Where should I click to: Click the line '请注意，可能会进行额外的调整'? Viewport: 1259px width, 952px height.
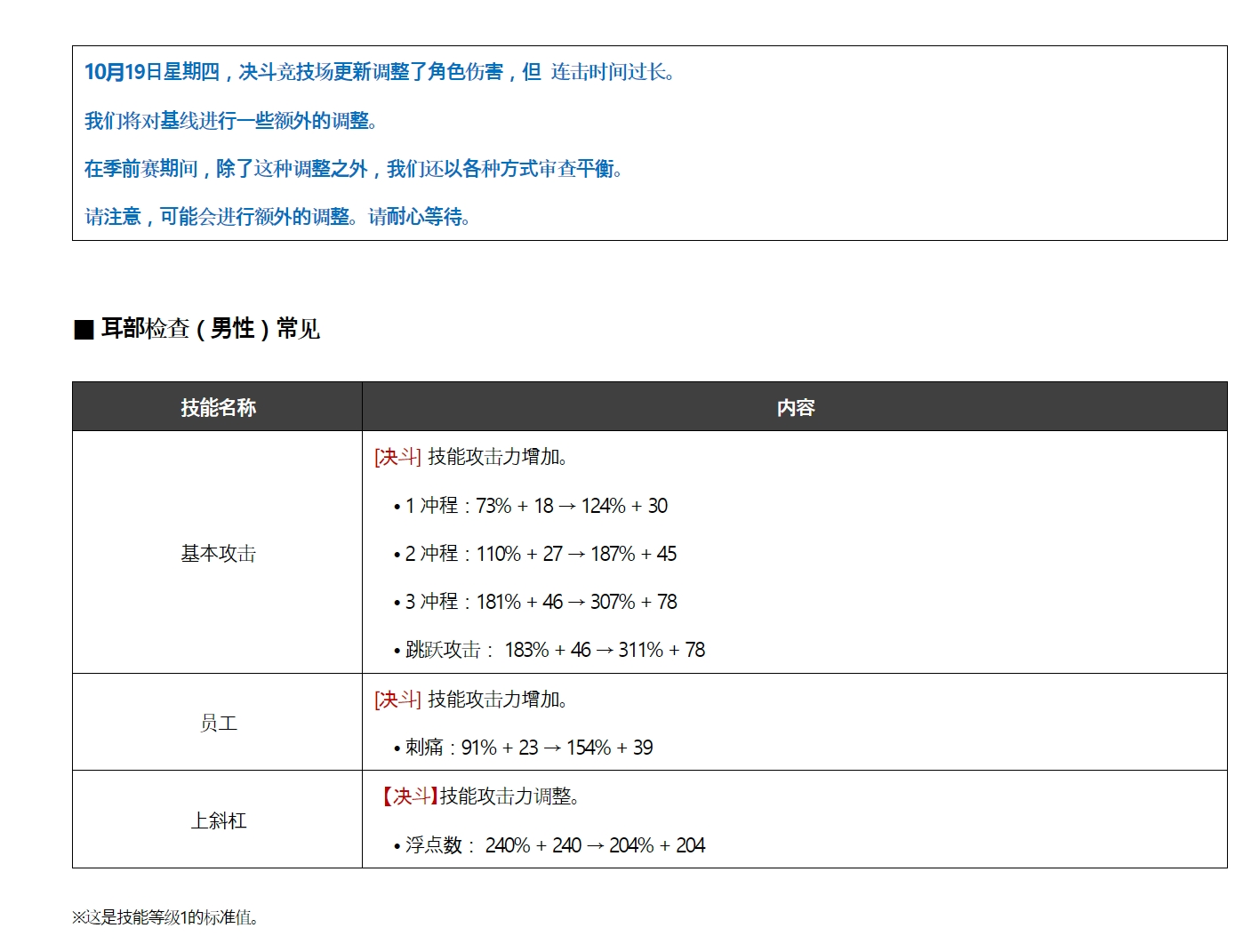click(x=277, y=216)
